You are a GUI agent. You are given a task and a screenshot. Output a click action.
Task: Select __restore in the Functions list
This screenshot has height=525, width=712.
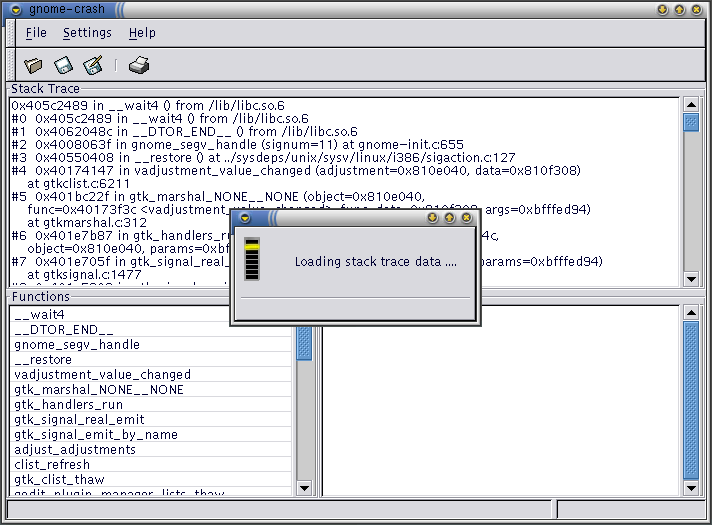pos(151,359)
